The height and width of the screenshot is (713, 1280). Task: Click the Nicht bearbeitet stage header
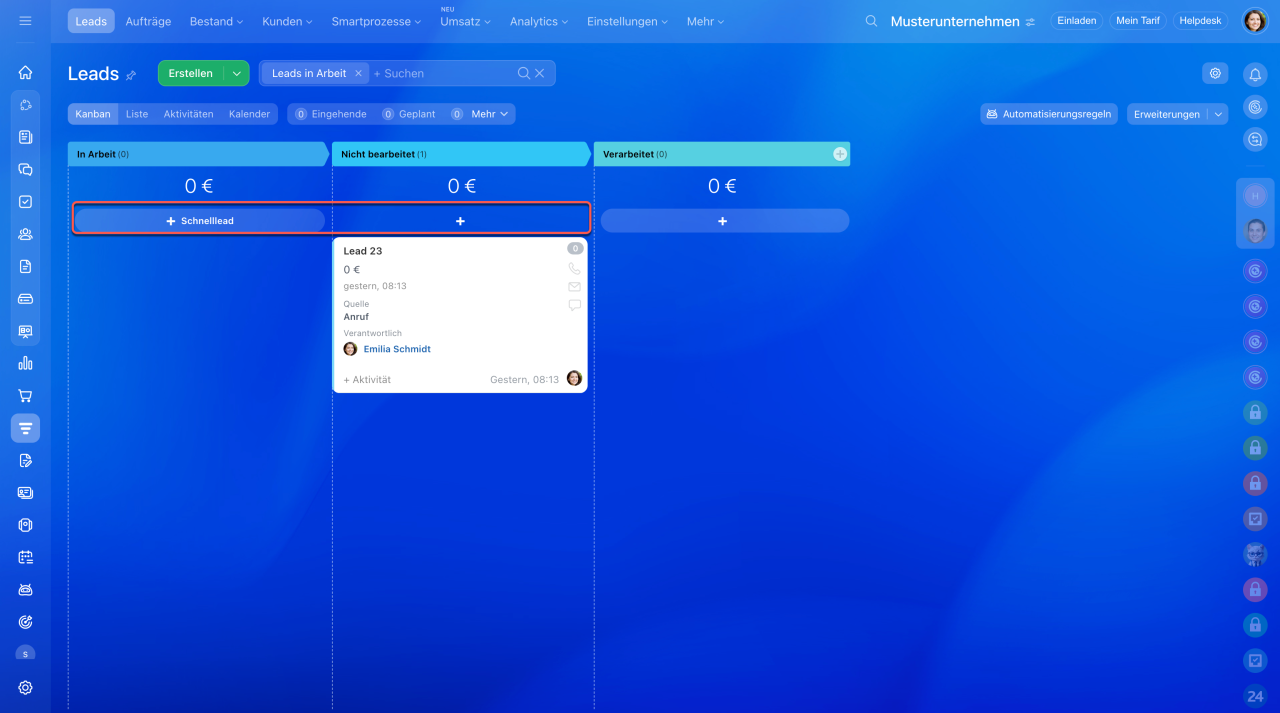[x=461, y=154]
